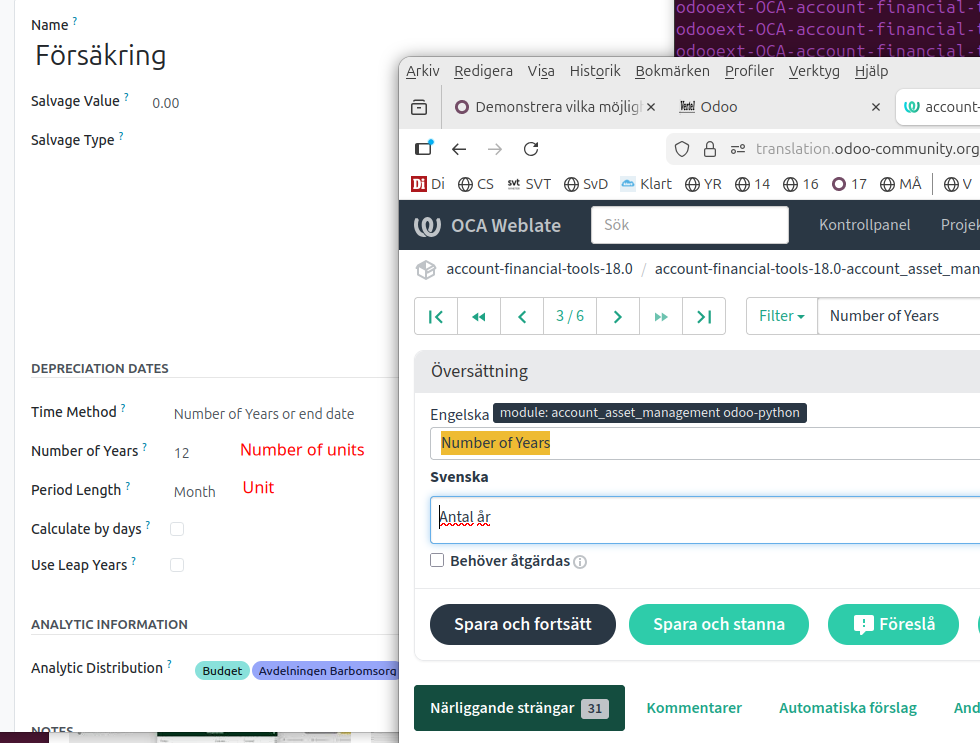The height and width of the screenshot is (743, 980).
Task: Open the Historik menu
Action: pos(595,71)
